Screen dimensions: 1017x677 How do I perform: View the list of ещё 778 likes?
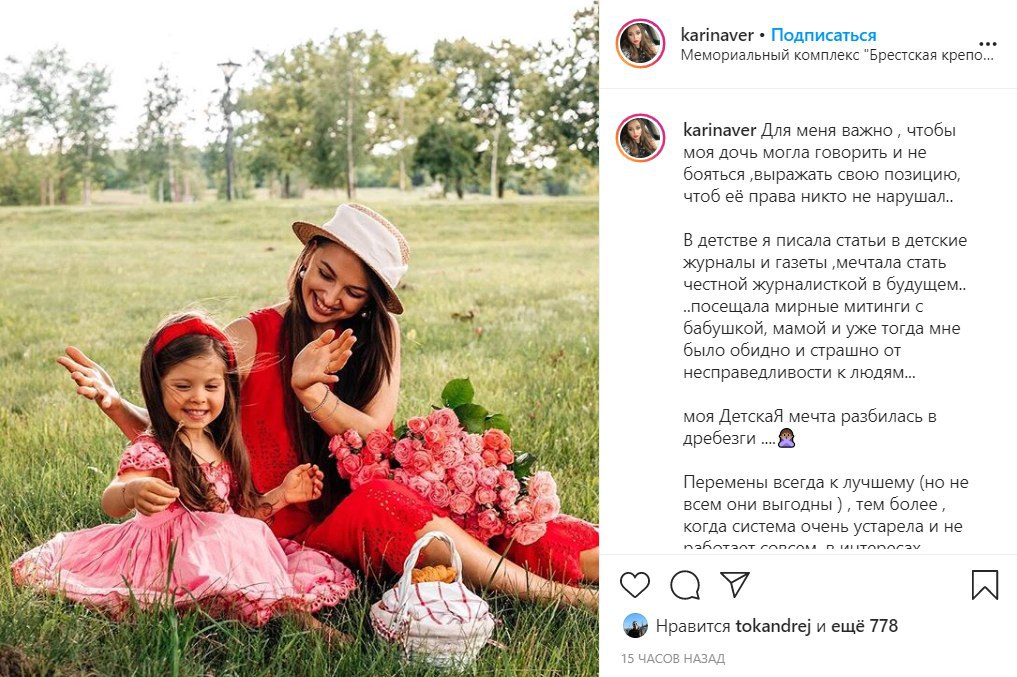coord(865,626)
